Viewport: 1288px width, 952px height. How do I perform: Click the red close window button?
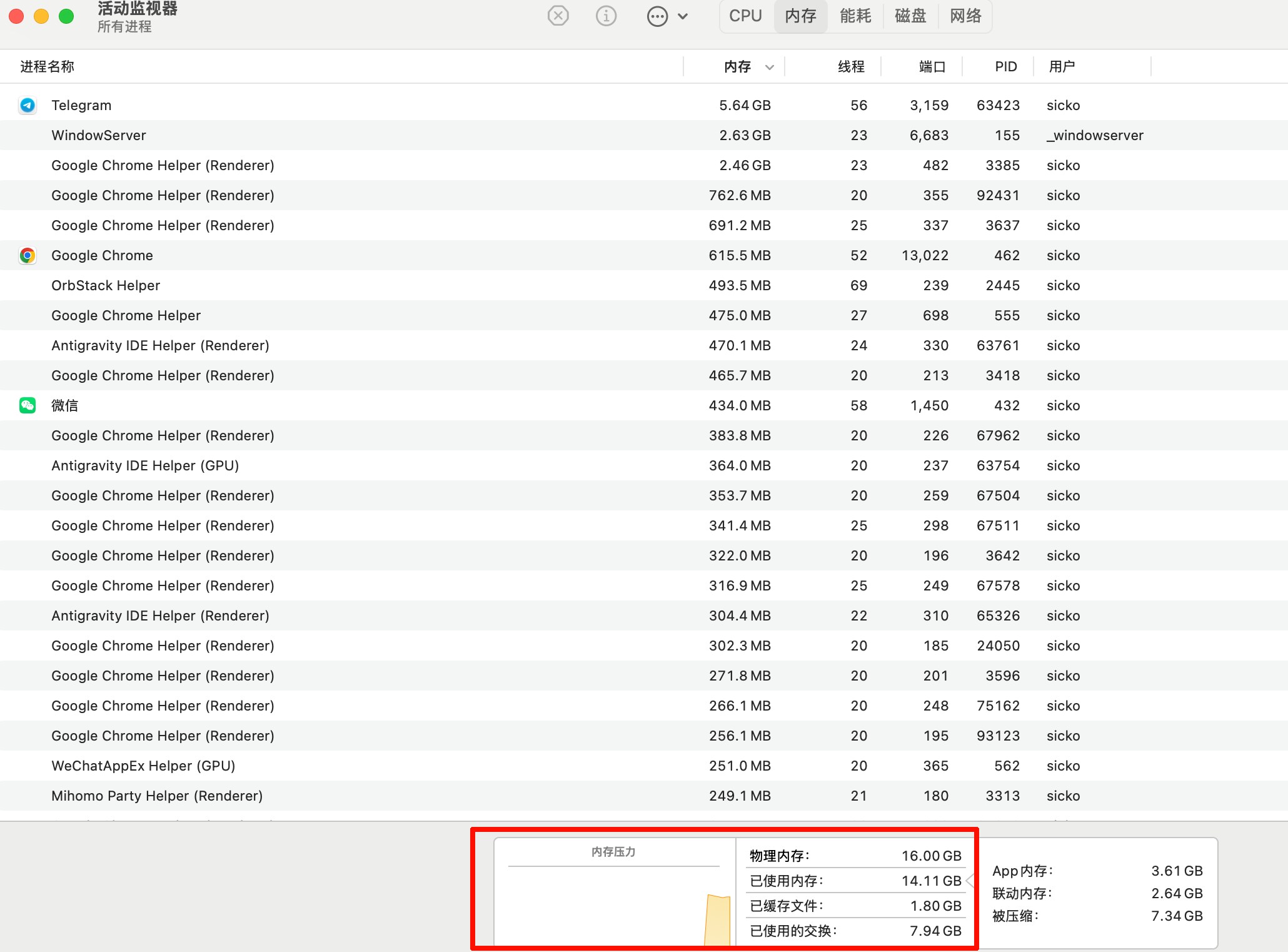[x=16, y=16]
